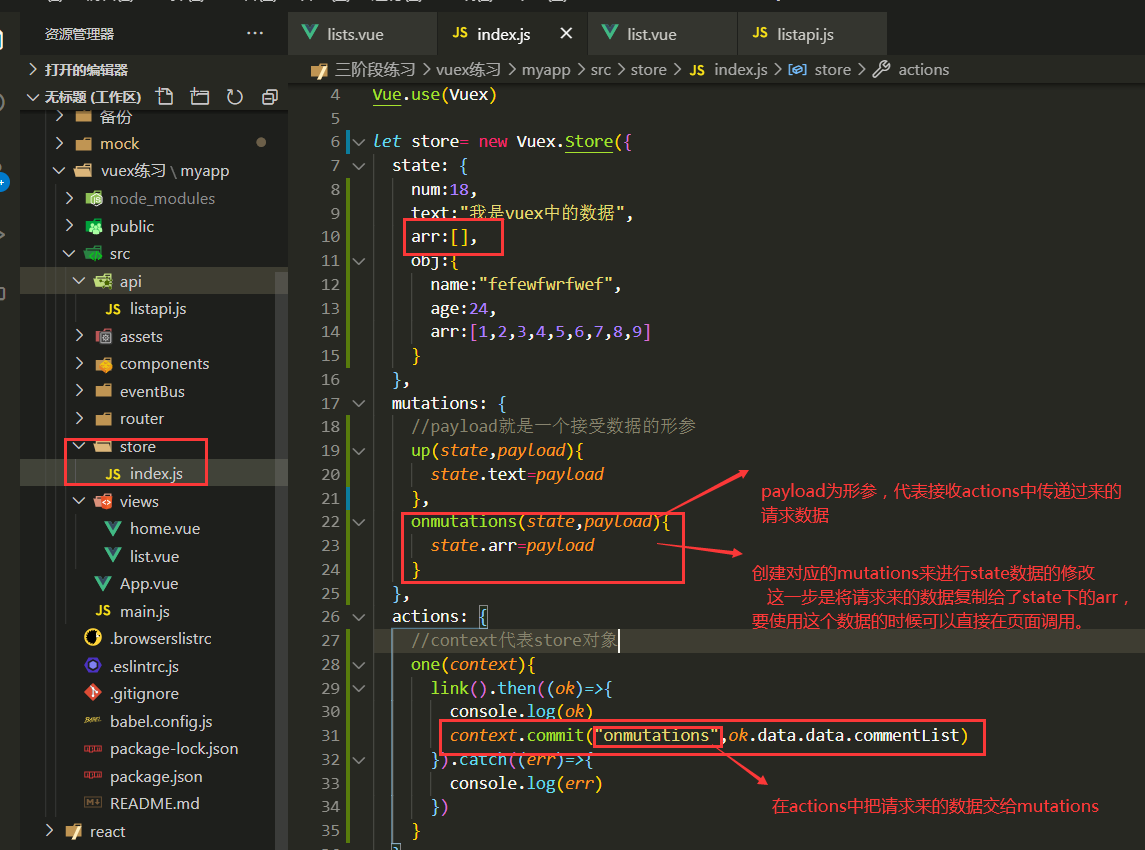Click the ESLint icon beside .eslintrc.js
The width and height of the screenshot is (1145, 850).
coord(93,665)
